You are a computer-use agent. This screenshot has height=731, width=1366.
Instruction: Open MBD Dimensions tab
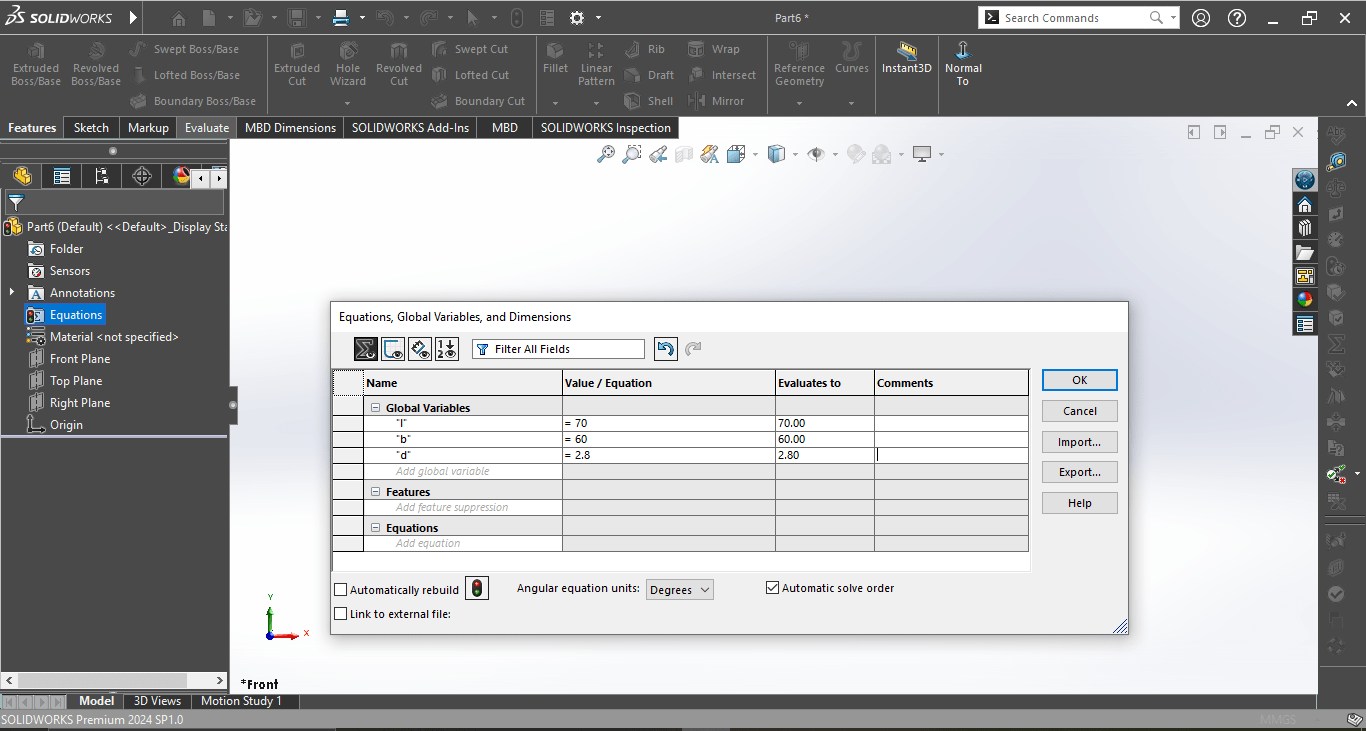(291, 128)
